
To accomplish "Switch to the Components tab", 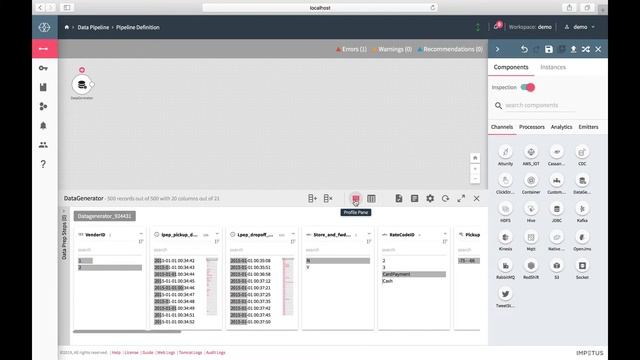I will pos(511,67).
